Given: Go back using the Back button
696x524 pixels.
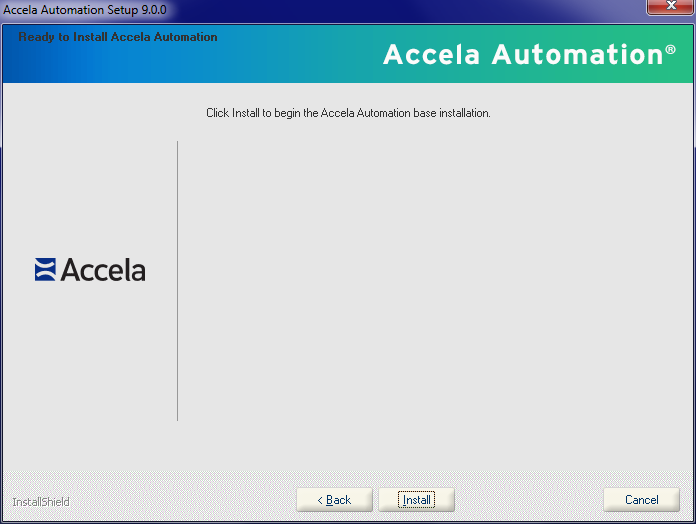Looking at the screenshot, I should tap(334, 500).
